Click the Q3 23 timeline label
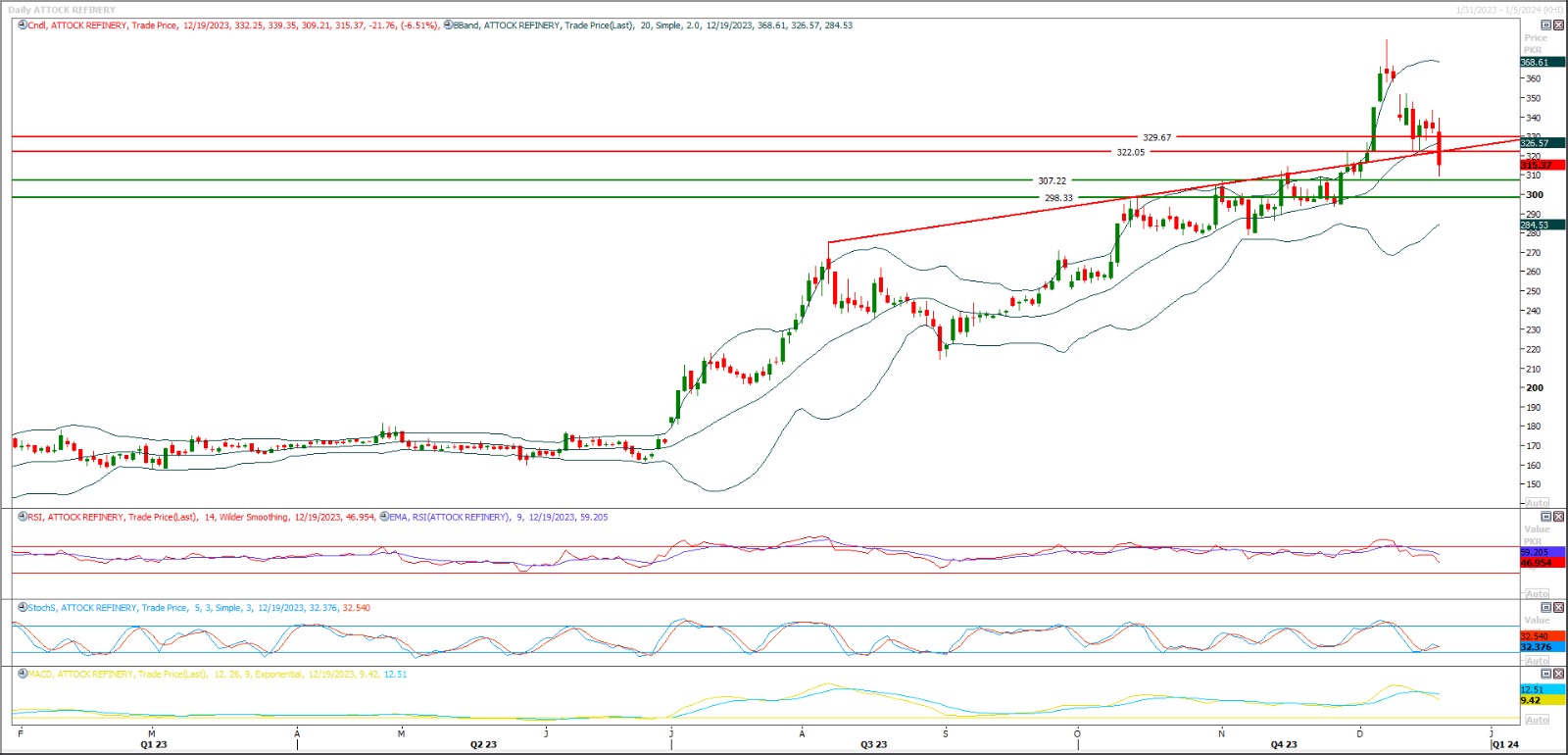 [x=873, y=745]
